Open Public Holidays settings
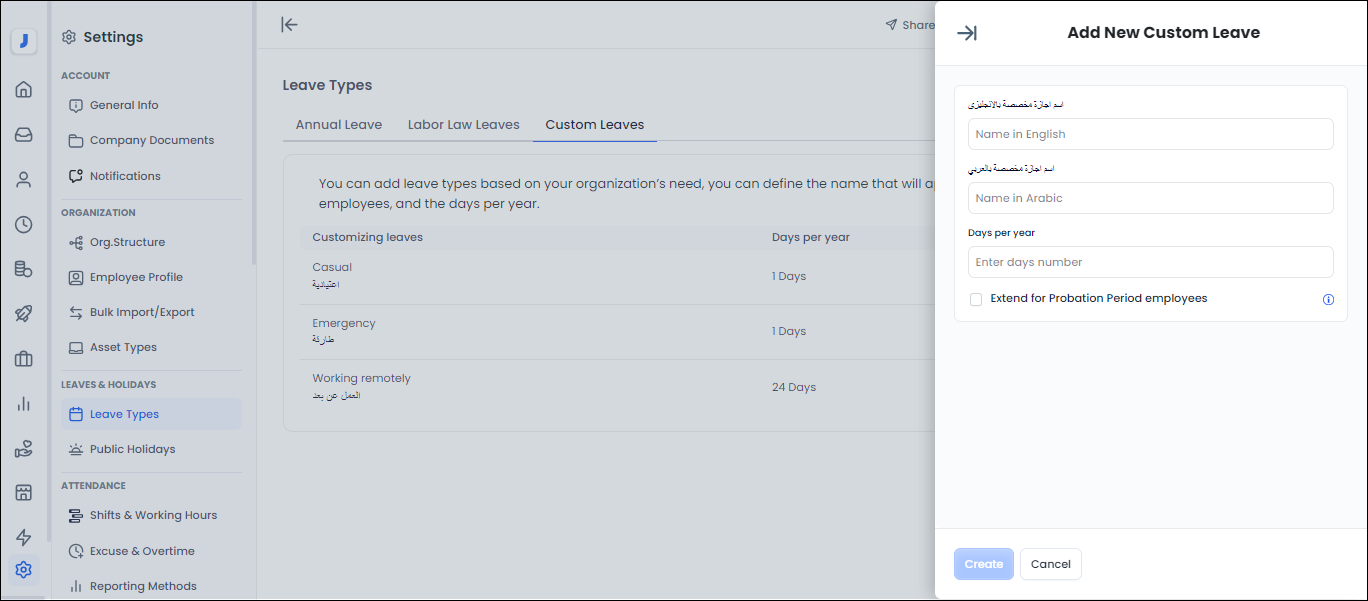Image resolution: width=1368 pixels, height=601 pixels. pyautogui.click(x=132, y=449)
